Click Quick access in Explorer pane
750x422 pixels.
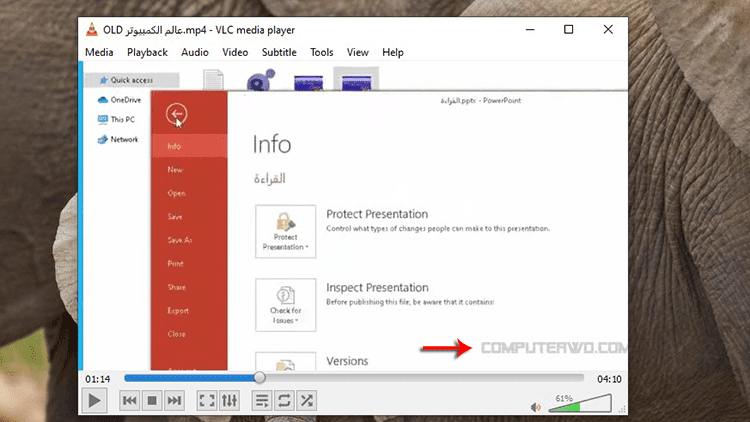click(132, 80)
